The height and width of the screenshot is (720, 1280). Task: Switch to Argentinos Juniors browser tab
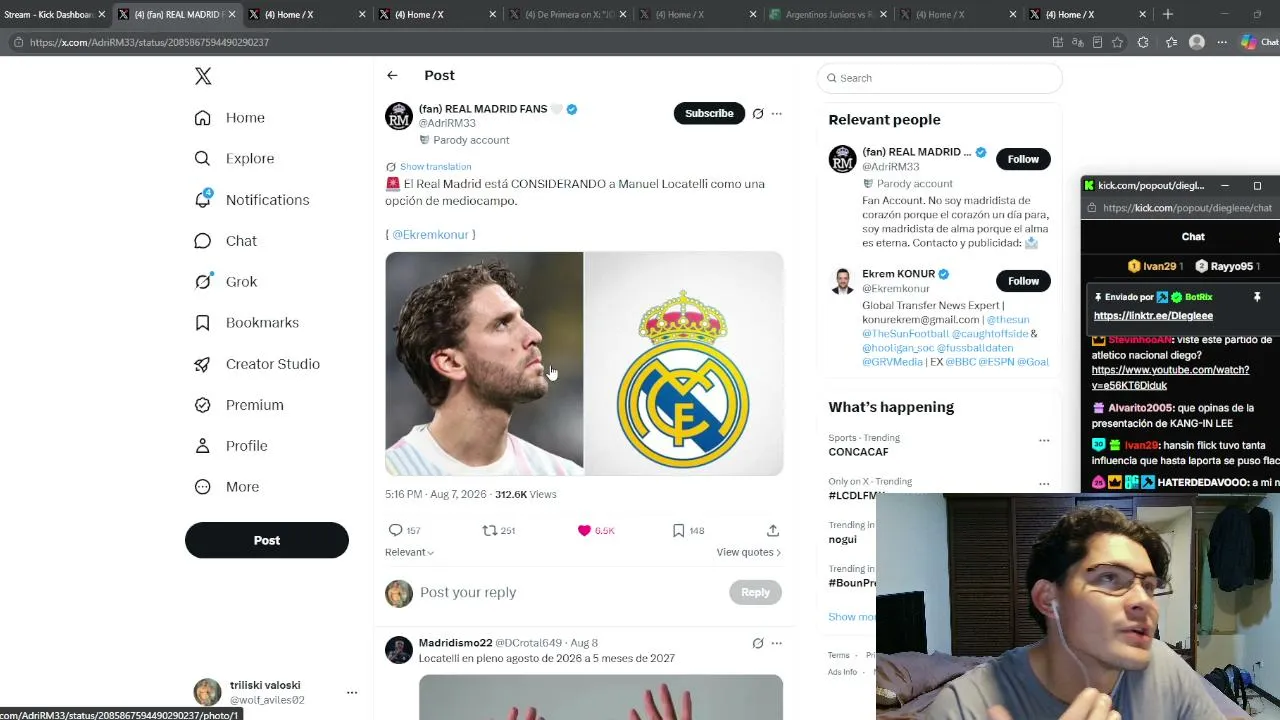tap(826, 15)
